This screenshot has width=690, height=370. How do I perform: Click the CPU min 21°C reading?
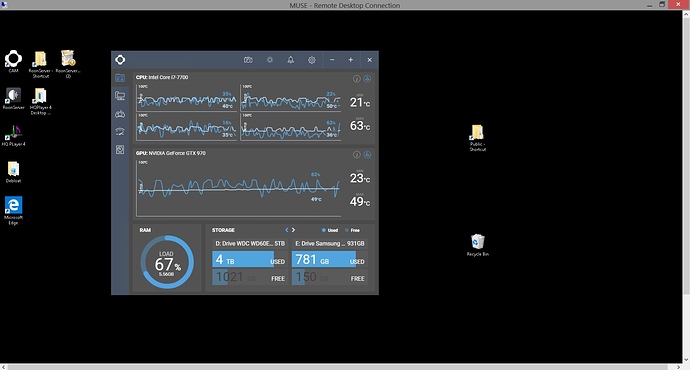click(360, 103)
